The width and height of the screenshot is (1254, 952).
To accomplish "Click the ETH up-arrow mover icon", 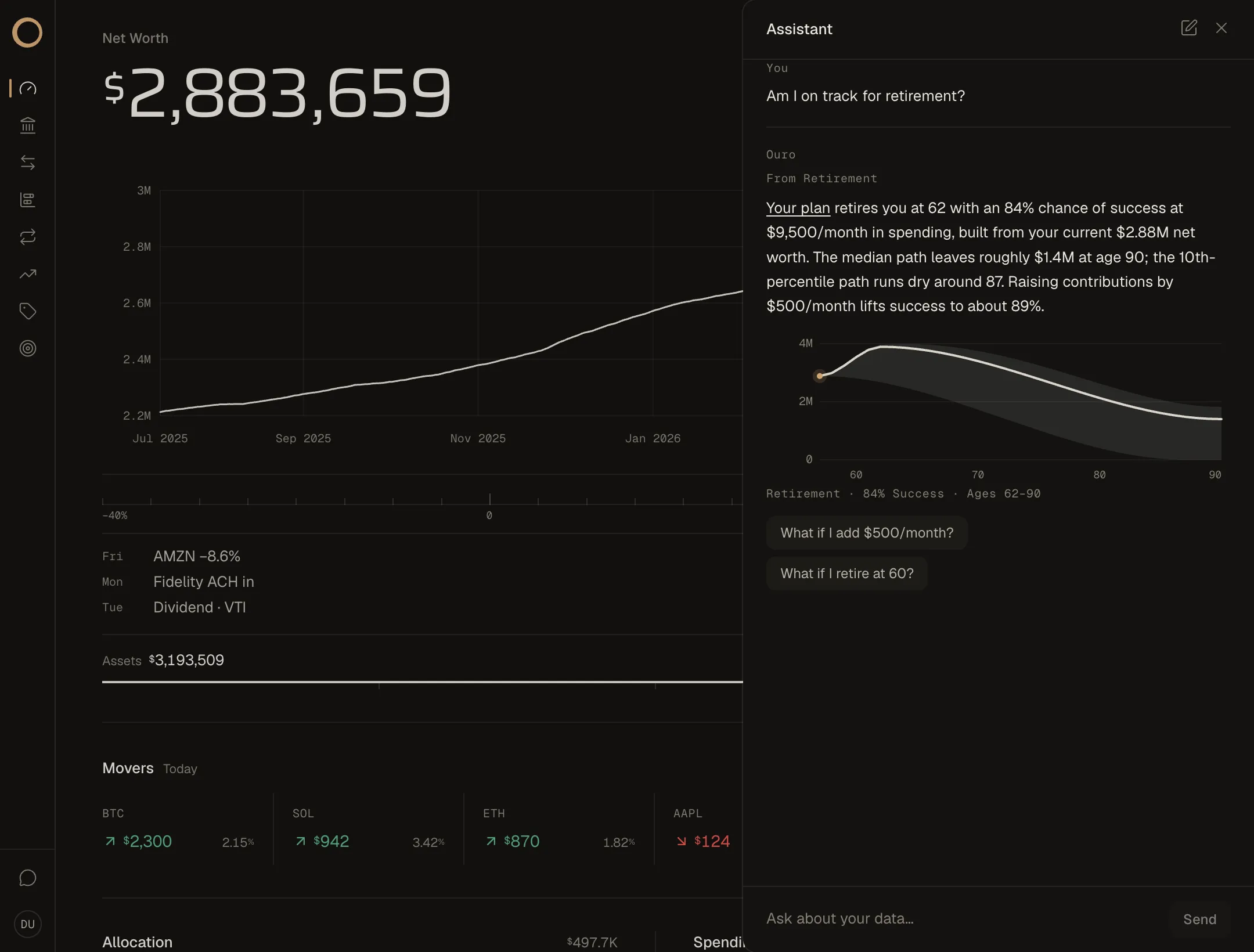I will (x=491, y=841).
